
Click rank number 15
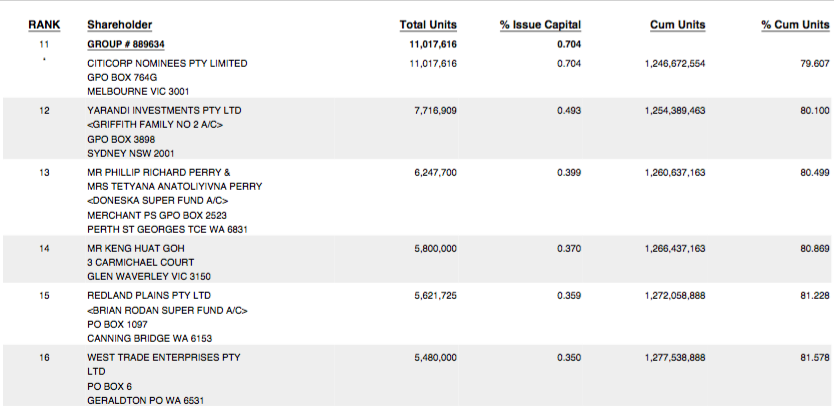click(44, 295)
